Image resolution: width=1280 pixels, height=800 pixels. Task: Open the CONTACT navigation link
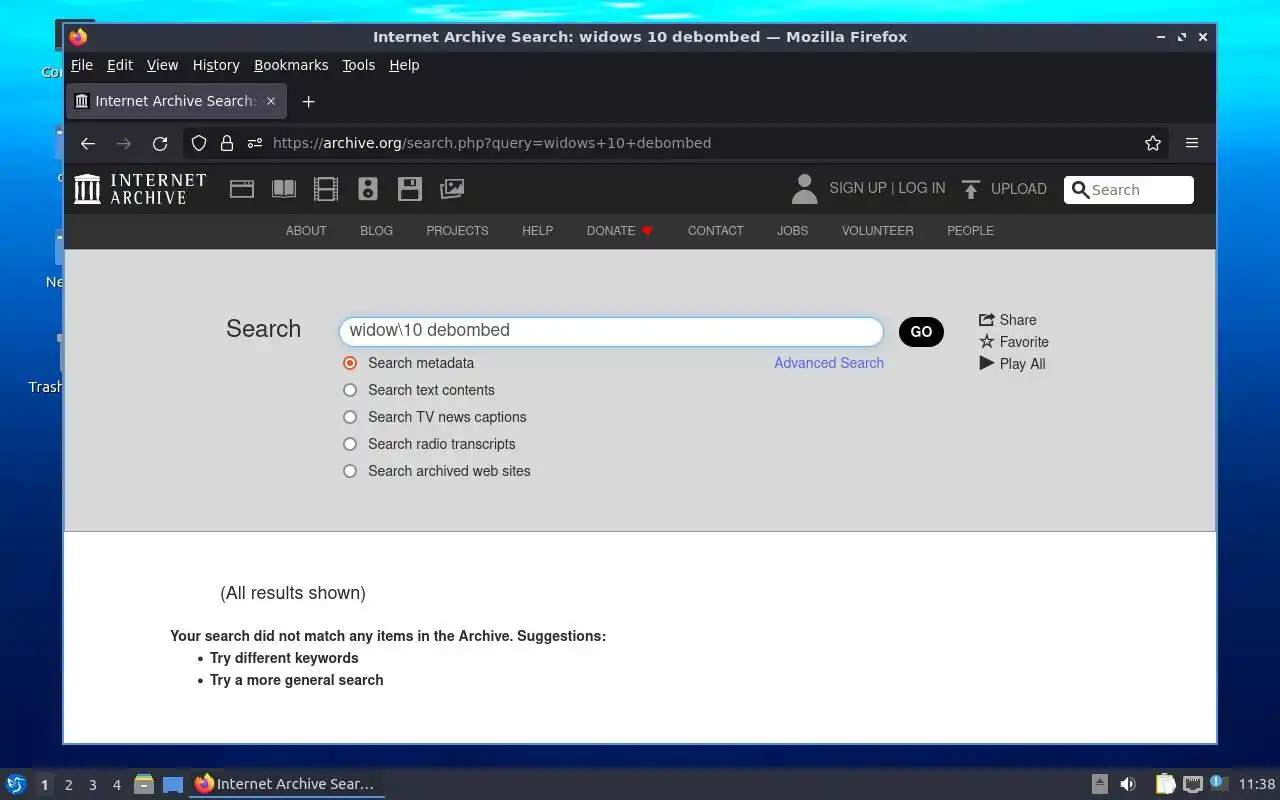tap(715, 231)
